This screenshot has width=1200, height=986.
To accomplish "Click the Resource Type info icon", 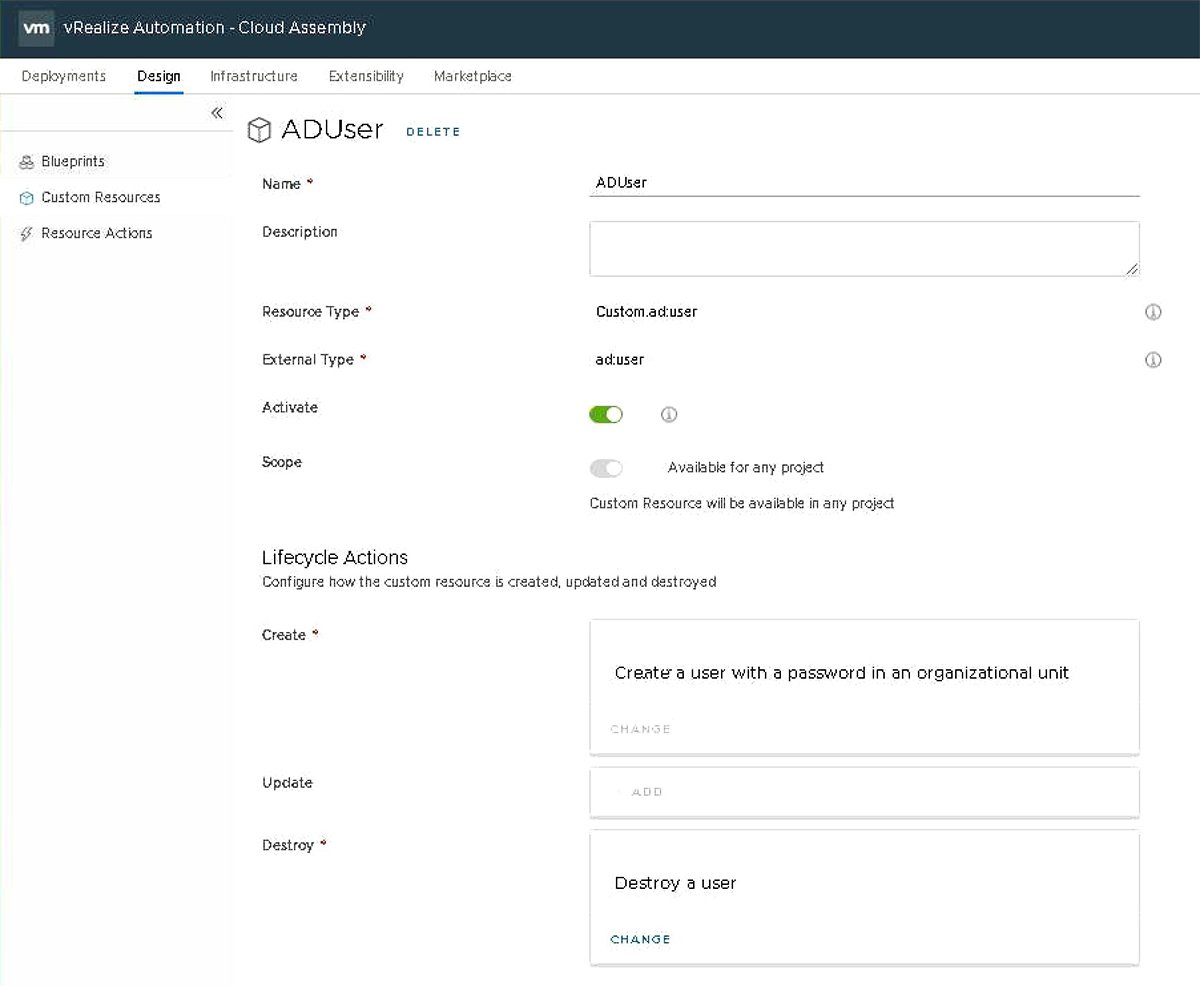I will (x=1153, y=312).
